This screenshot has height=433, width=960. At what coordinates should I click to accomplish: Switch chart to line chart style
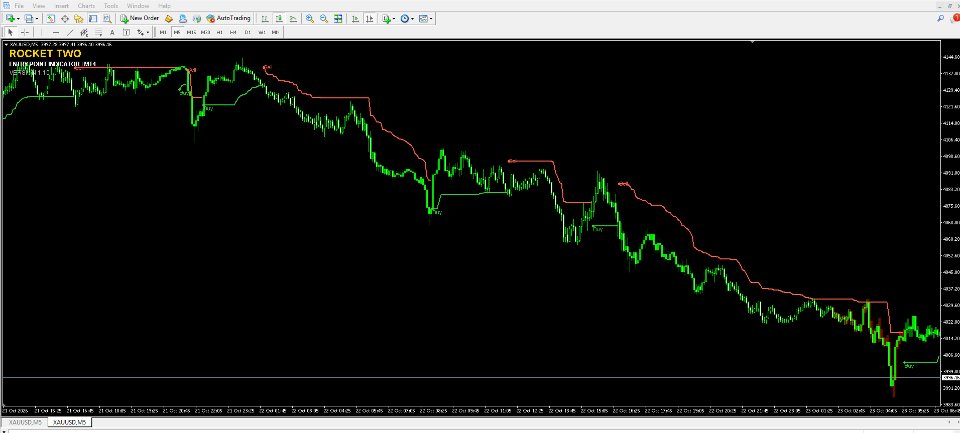coord(293,18)
